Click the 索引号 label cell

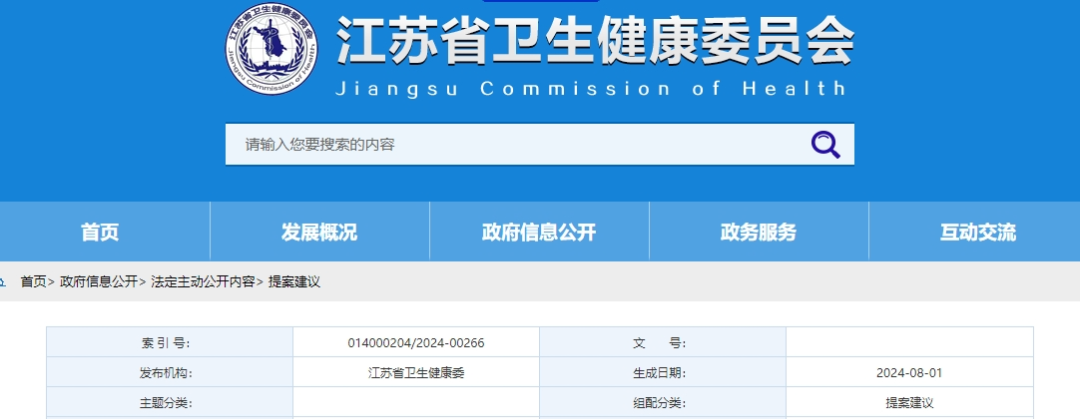pos(169,343)
